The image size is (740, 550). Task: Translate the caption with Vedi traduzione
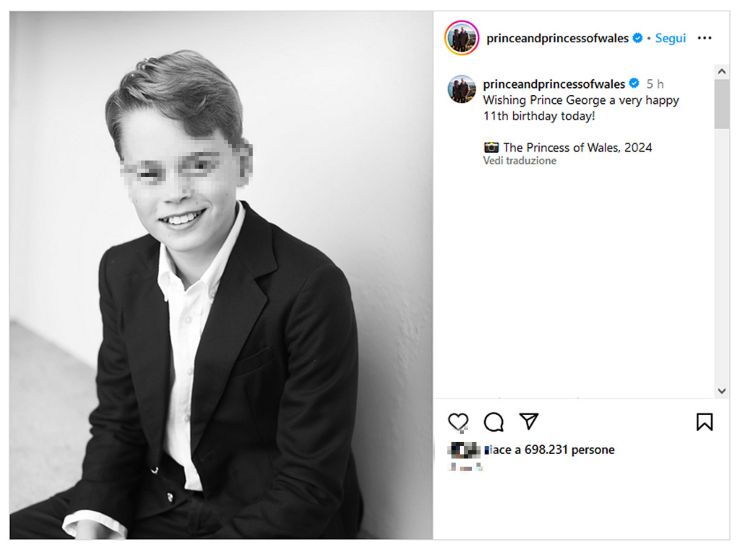pos(519,161)
